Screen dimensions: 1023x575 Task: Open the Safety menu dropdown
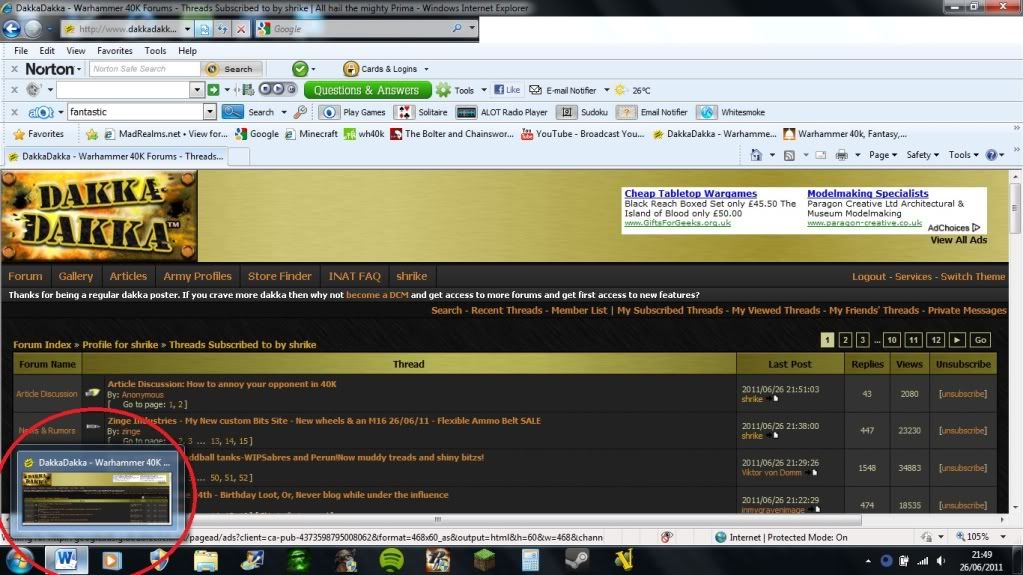(923, 155)
